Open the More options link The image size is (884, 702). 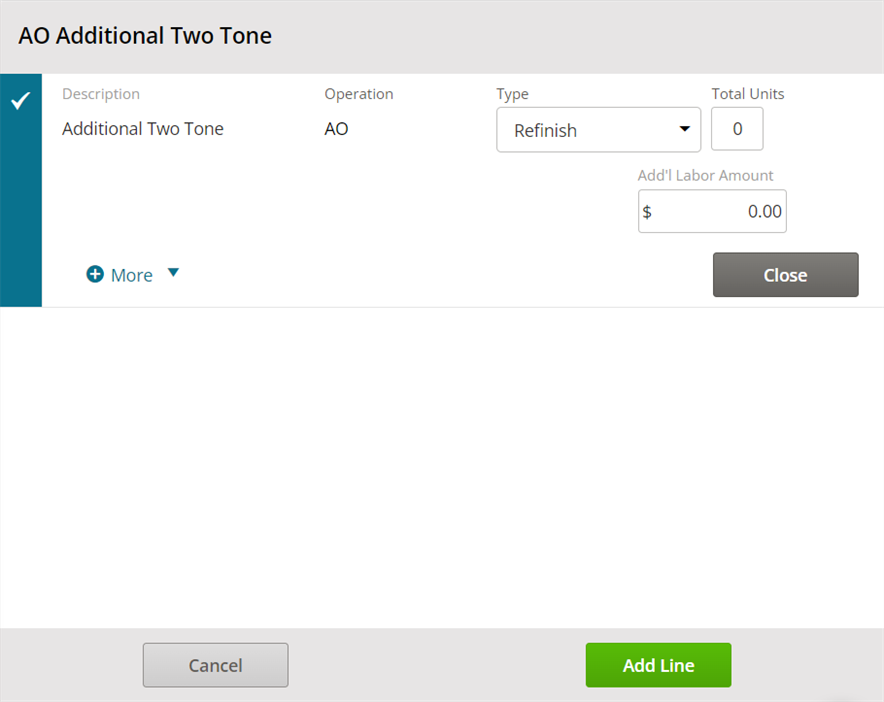[x=131, y=275]
